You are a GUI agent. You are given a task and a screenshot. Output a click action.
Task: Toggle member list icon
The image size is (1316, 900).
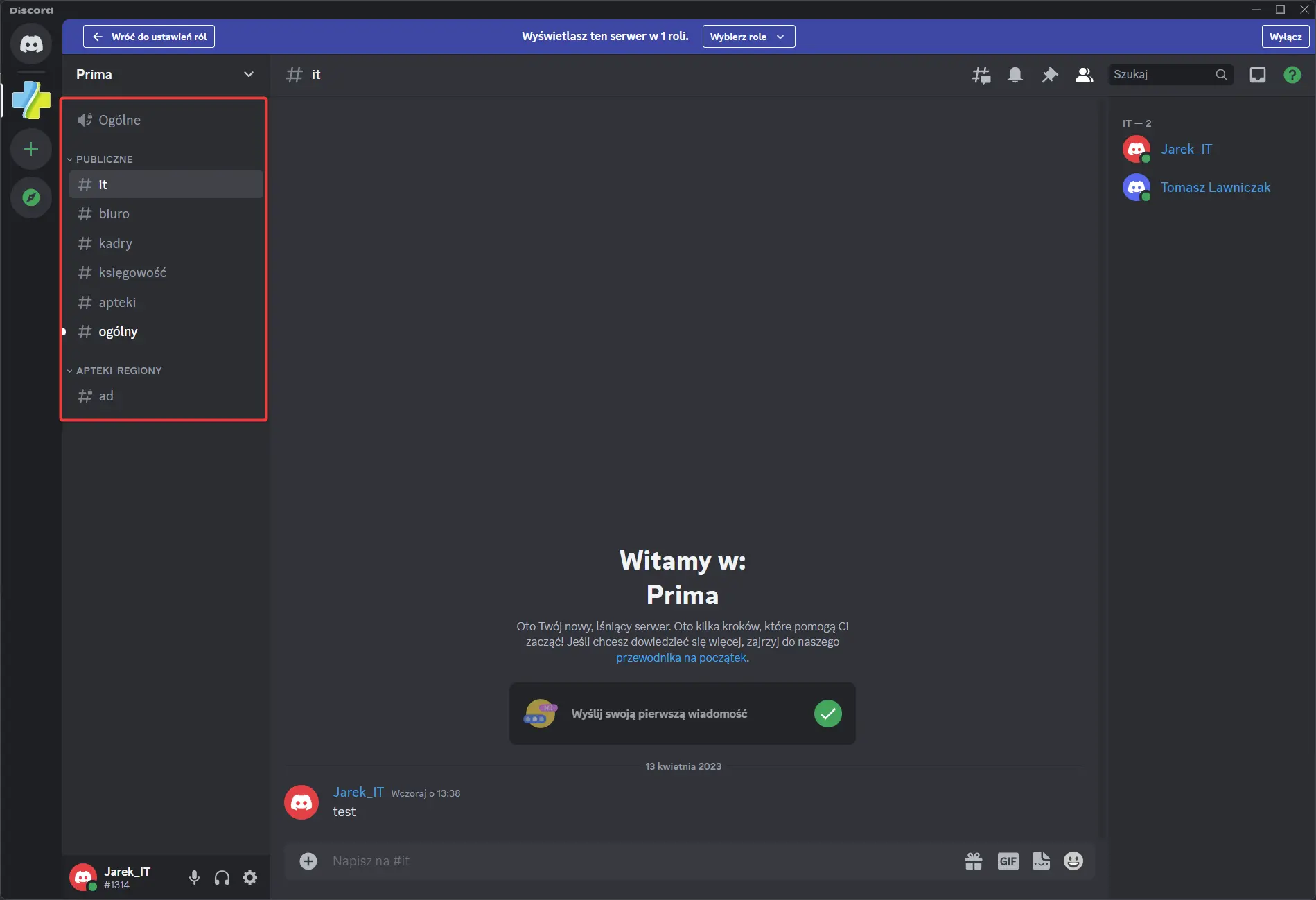[1084, 75]
